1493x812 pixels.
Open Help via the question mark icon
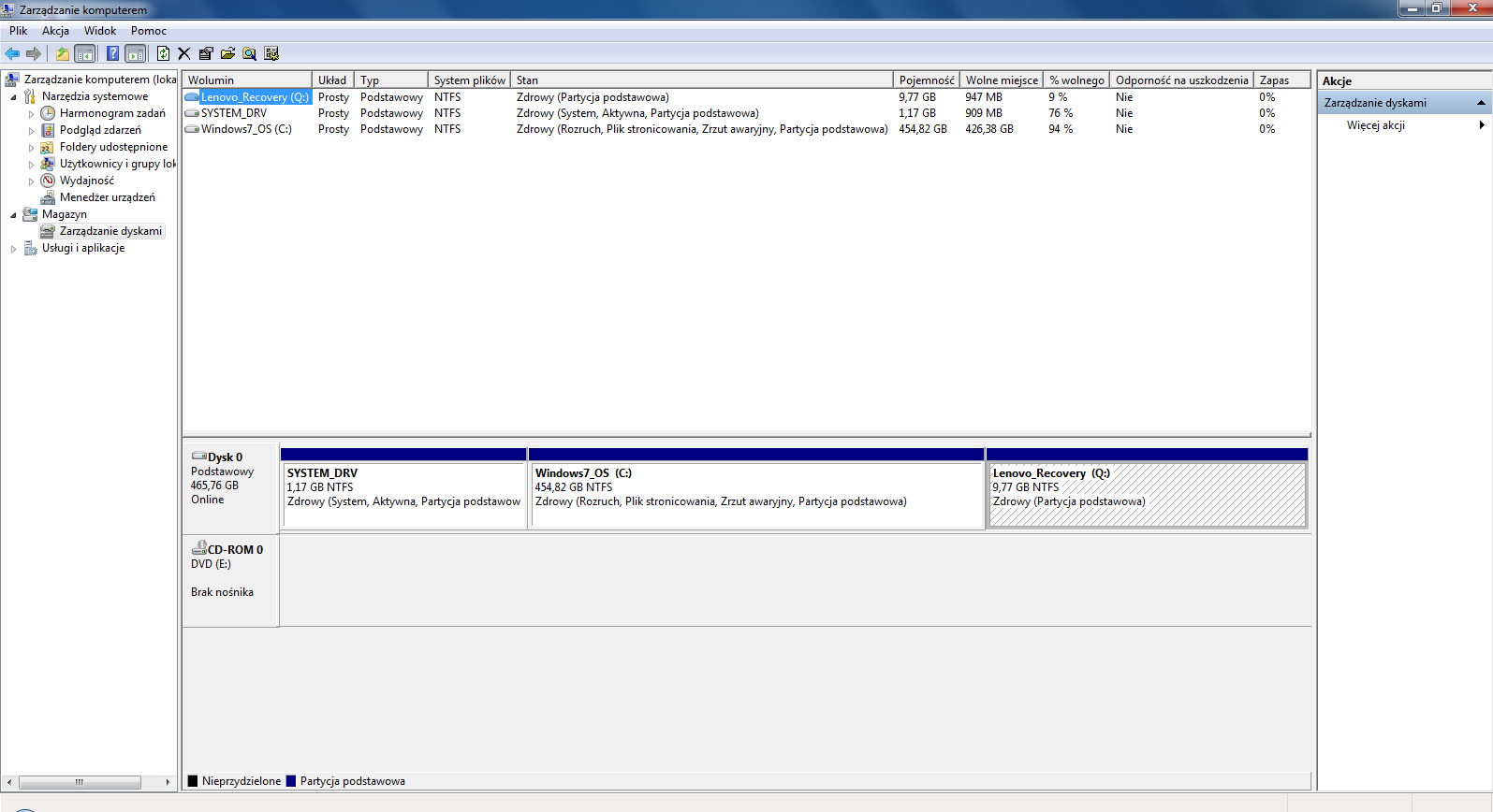[112, 54]
